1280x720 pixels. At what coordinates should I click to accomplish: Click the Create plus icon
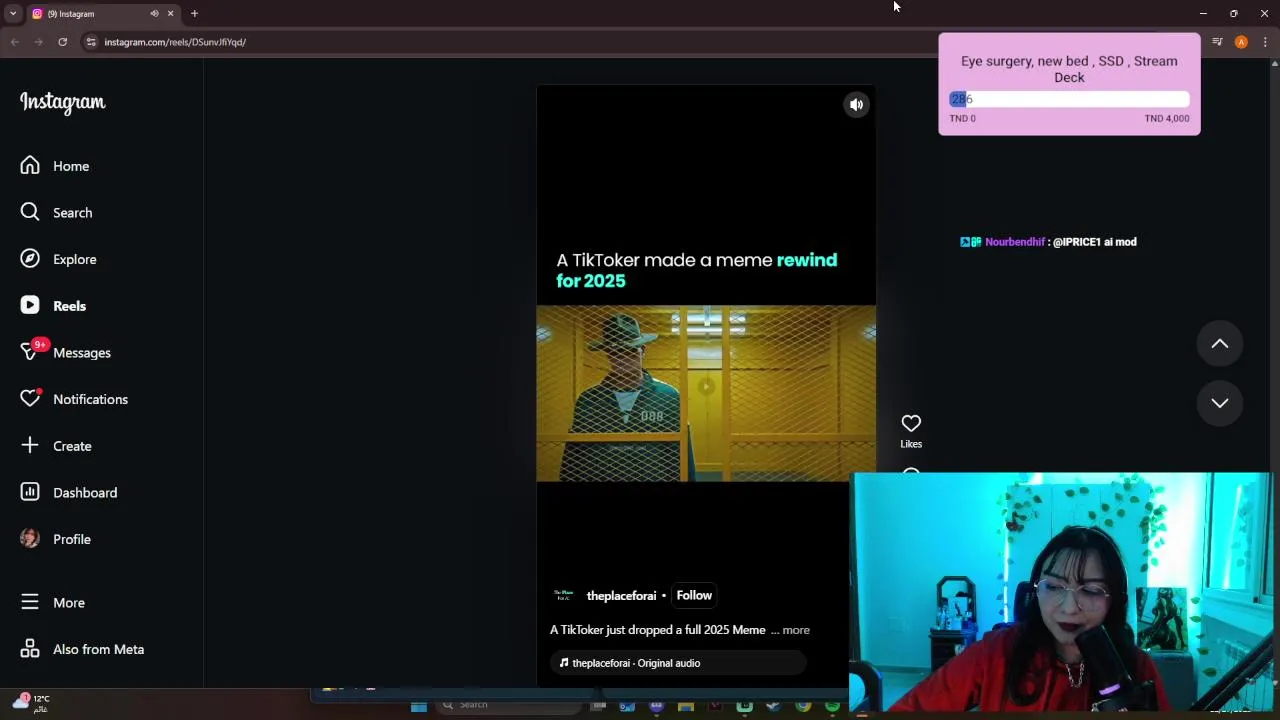pyautogui.click(x=30, y=445)
